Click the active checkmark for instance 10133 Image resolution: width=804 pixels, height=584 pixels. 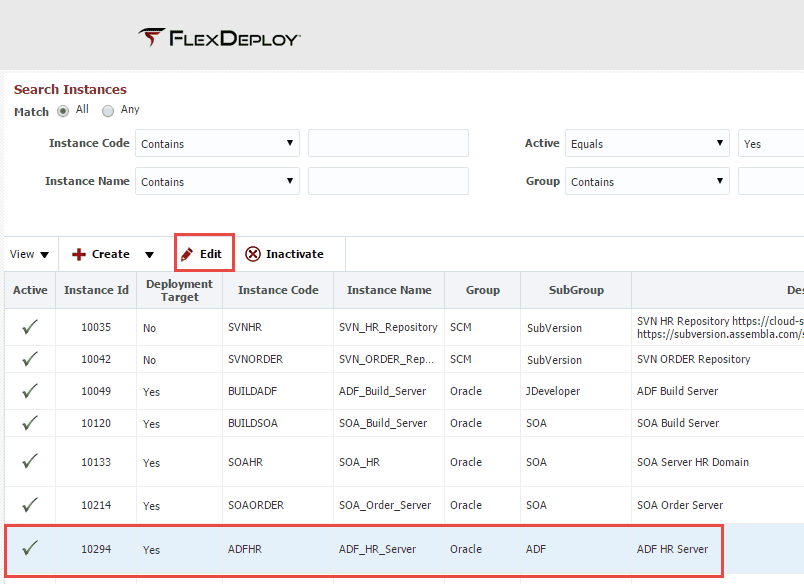tap(30, 461)
